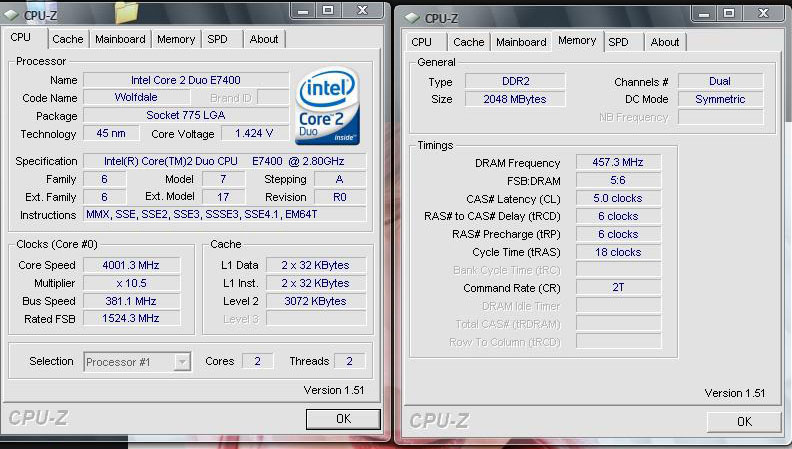
Task: Maximize the left CPU-Z window
Action: click(x=328, y=11)
